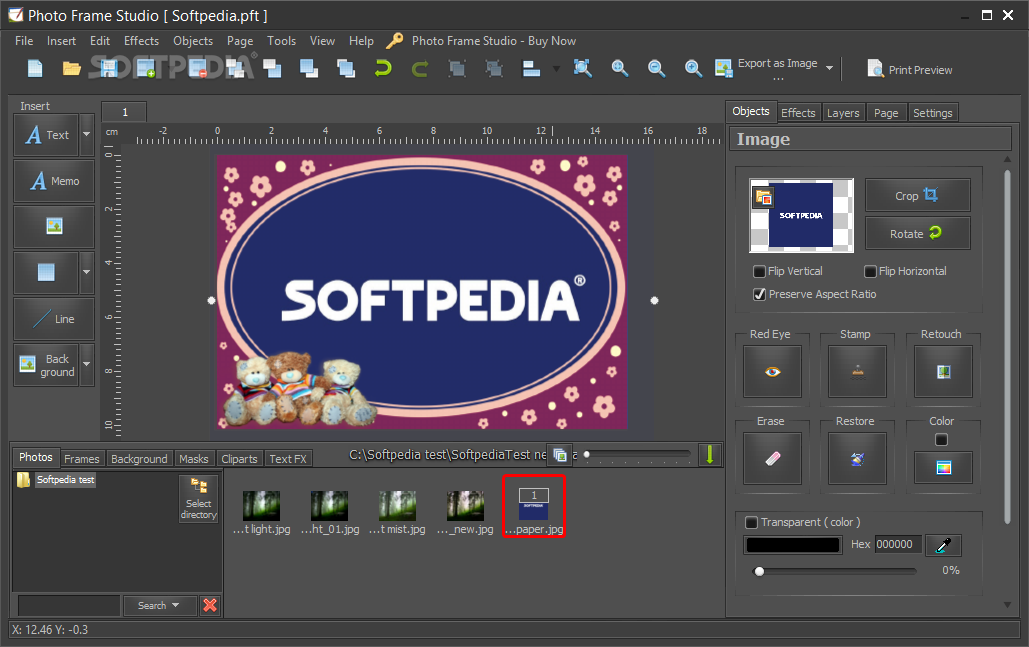The width and height of the screenshot is (1029, 647).
Task: Open the Retouch tool
Action: coord(943,372)
